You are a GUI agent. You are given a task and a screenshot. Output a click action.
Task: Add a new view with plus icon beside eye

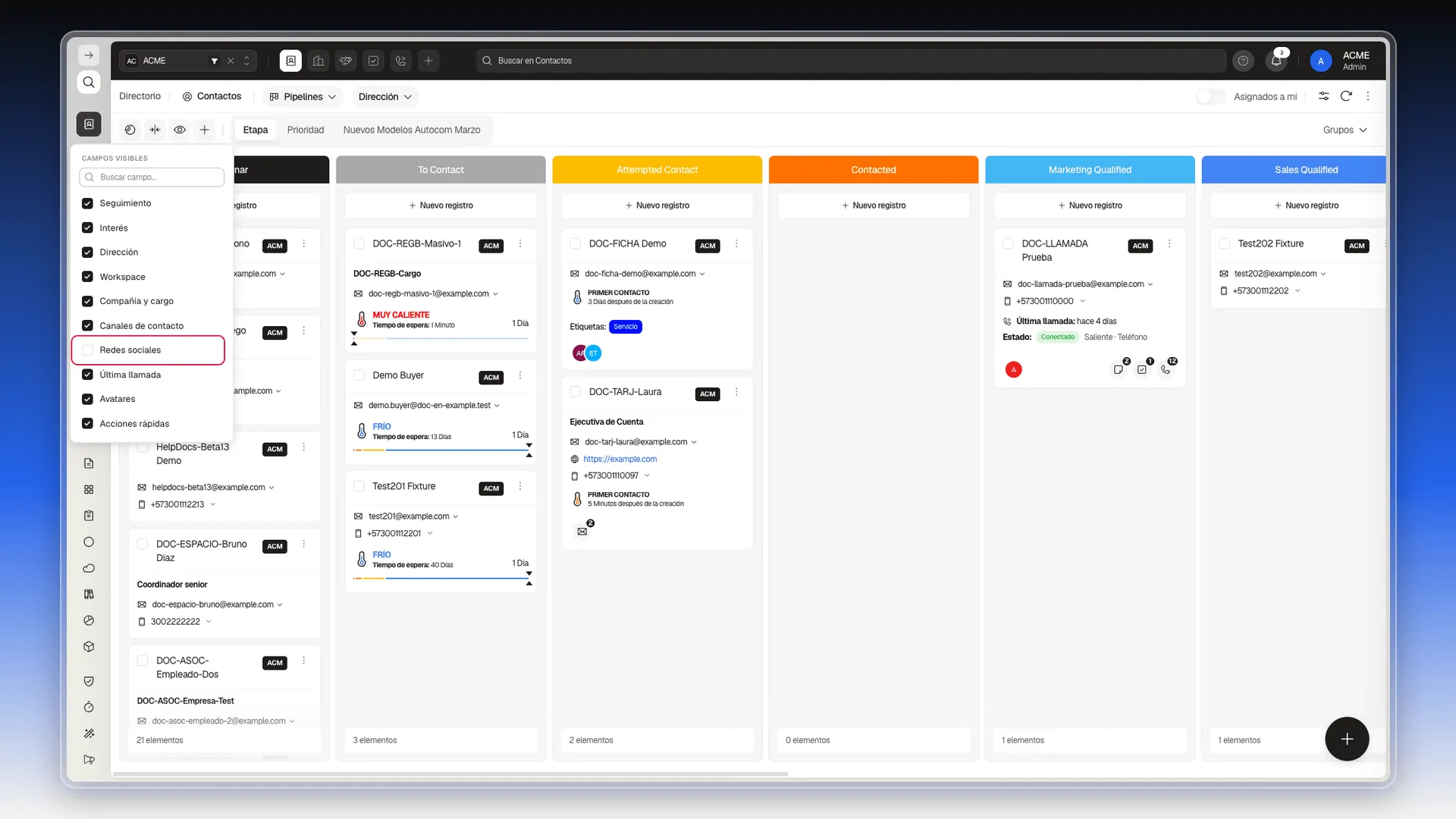pos(205,130)
